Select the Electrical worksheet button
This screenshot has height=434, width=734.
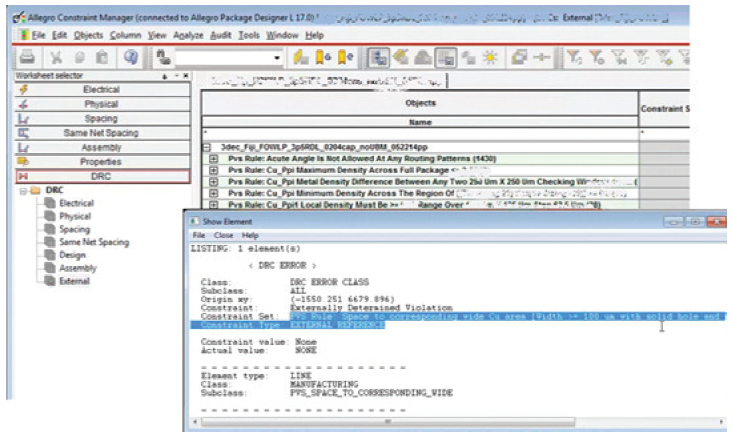coord(103,89)
